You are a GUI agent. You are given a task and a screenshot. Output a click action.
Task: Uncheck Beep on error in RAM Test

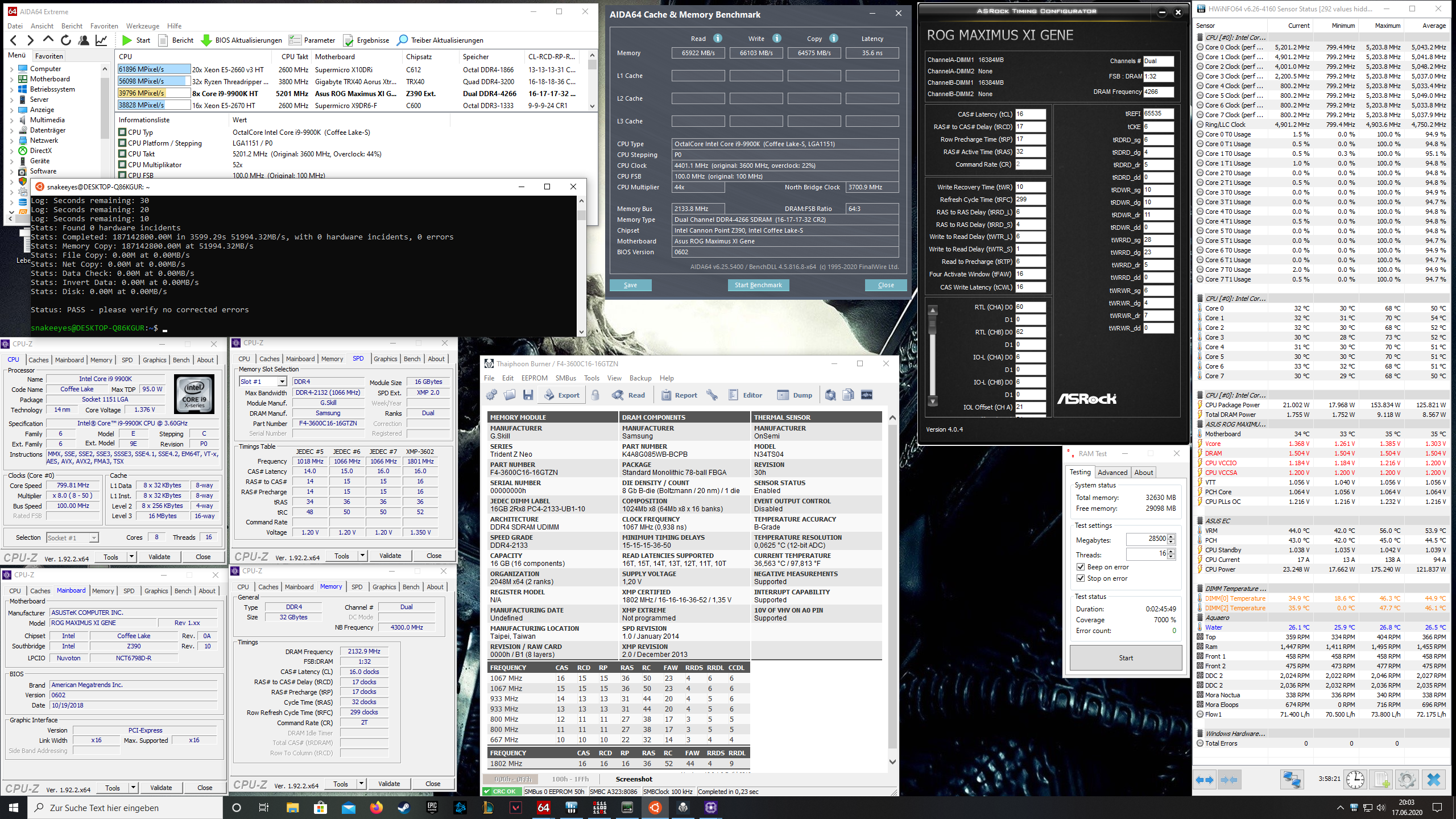pos(1081,567)
